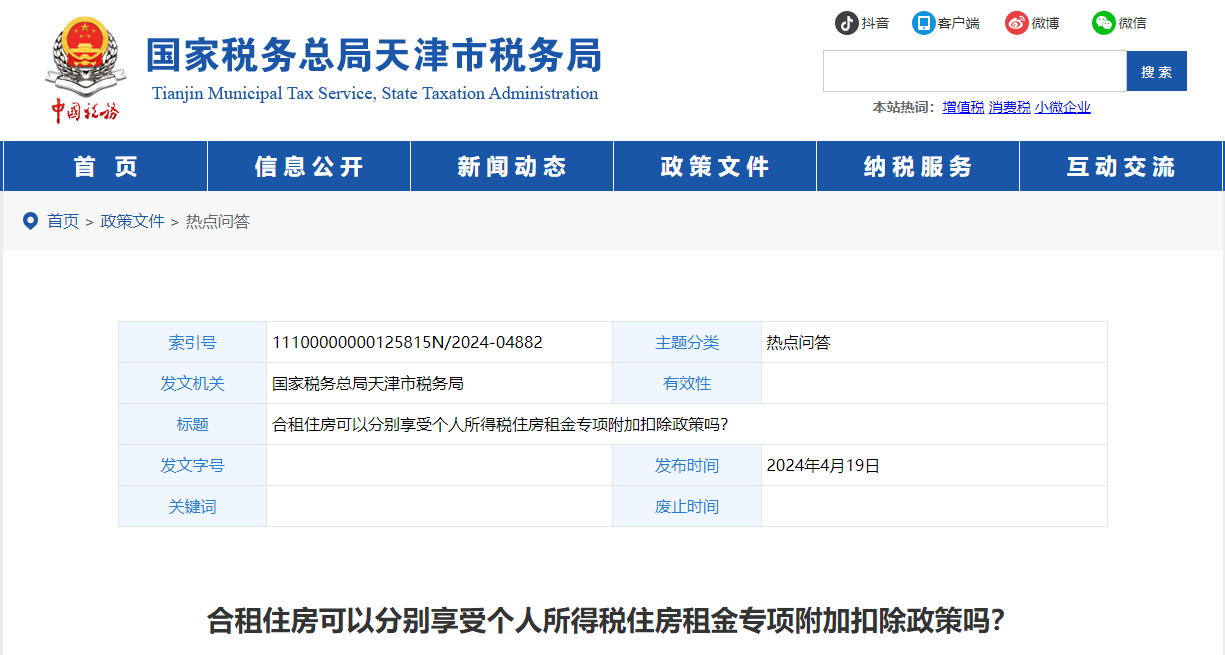
Task: Click the China Tax emblem logo
Action: point(85,70)
